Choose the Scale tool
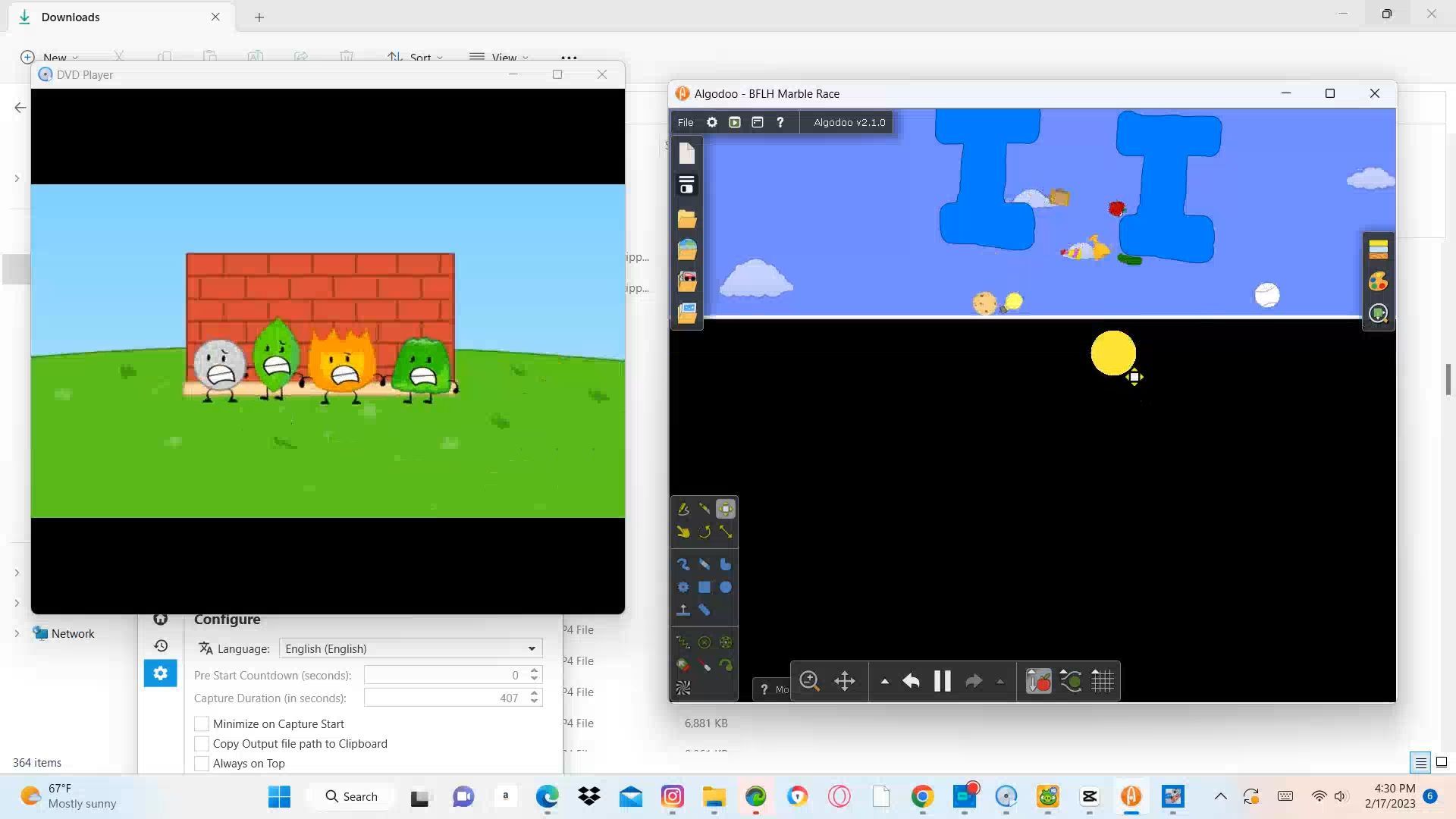The height and width of the screenshot is (819, 1456). click(726, 532)
